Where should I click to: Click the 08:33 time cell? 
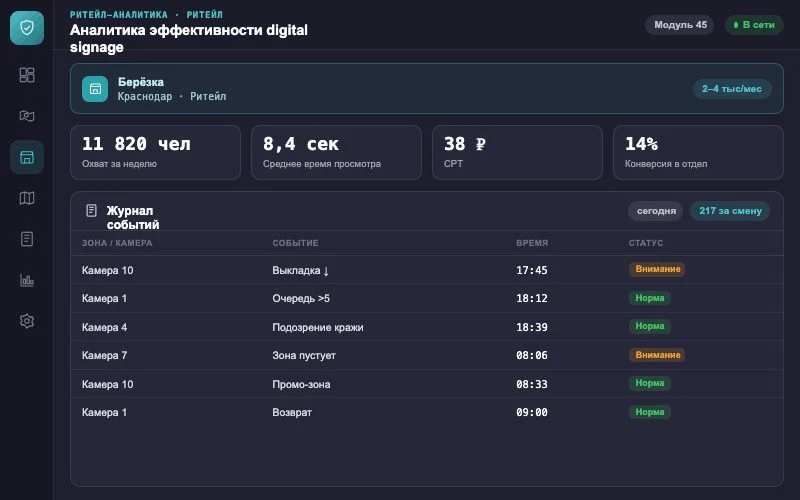pos(532,385)
